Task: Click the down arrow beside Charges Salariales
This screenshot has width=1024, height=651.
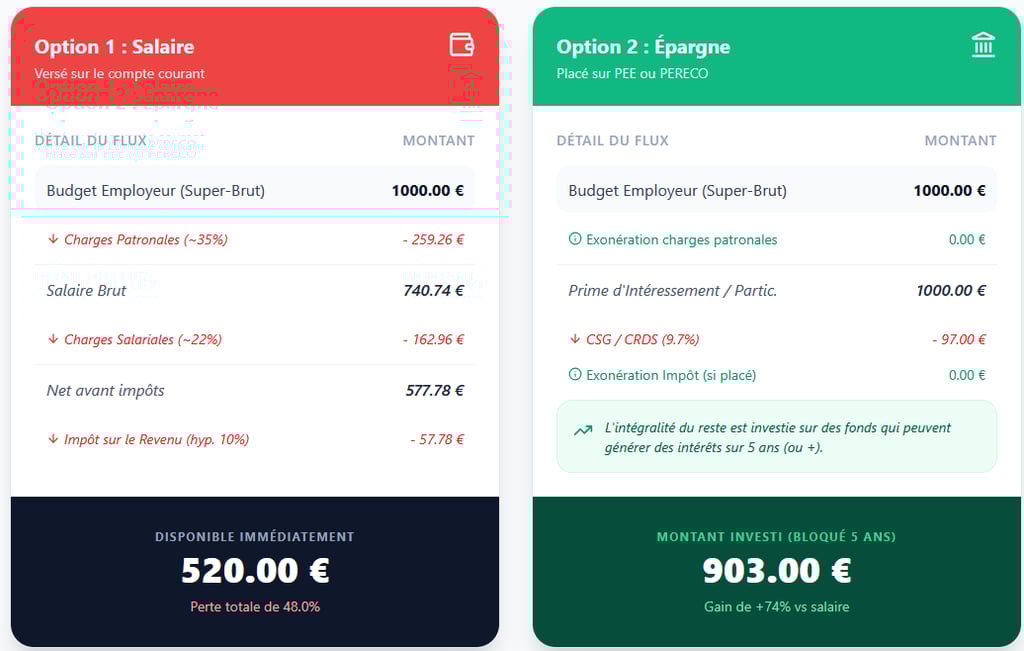Action: tap(53, 339)
